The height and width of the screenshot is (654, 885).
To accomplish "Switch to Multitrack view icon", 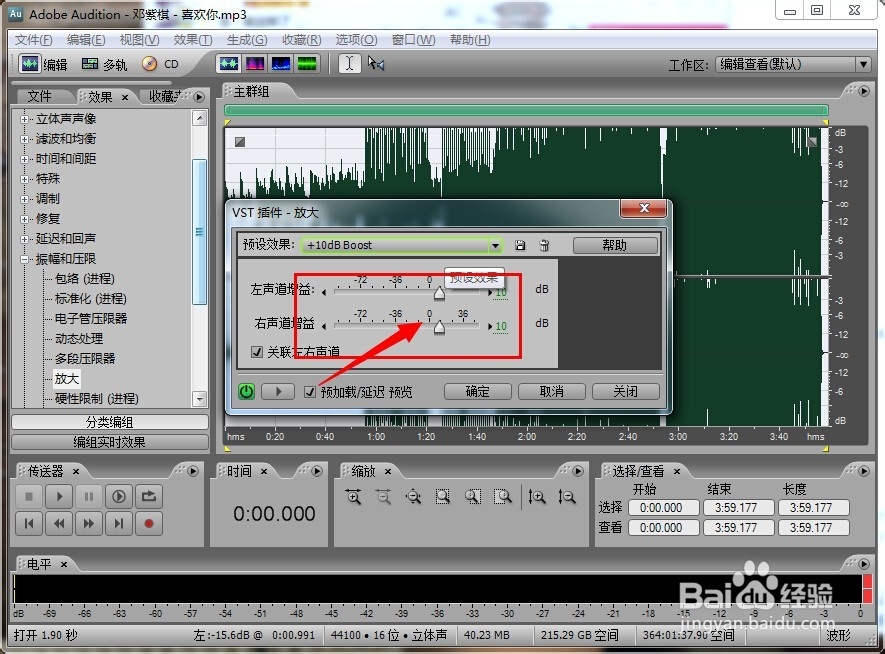I will [x=90, y=64].
